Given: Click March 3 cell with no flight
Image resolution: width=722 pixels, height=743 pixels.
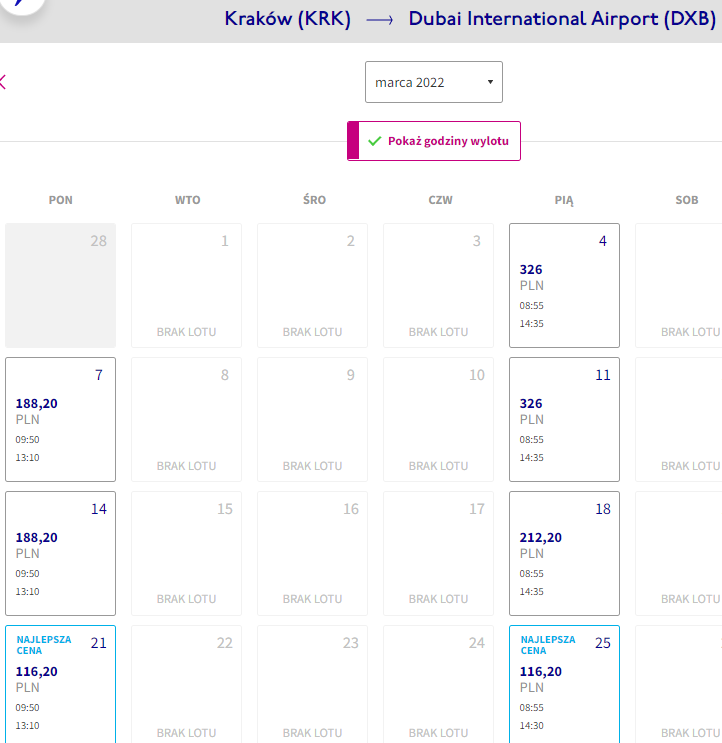Looking at the screenshot, I should [x=438, y=285].
